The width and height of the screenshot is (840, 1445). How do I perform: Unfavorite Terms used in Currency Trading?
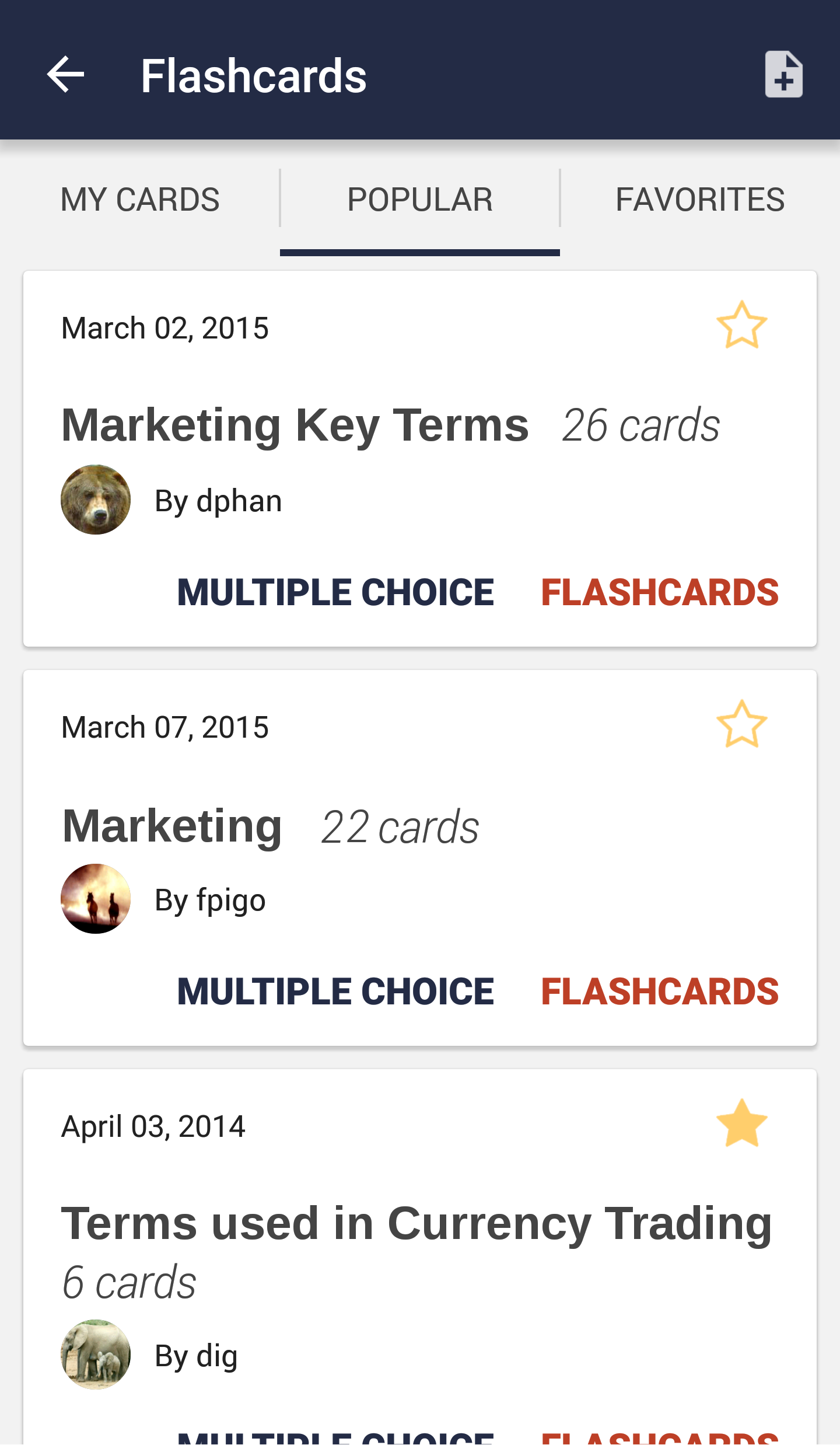741,1124
